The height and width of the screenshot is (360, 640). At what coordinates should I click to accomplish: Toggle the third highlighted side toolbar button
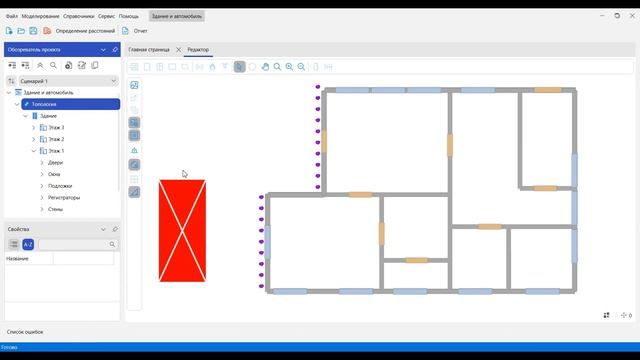[134, 122]
